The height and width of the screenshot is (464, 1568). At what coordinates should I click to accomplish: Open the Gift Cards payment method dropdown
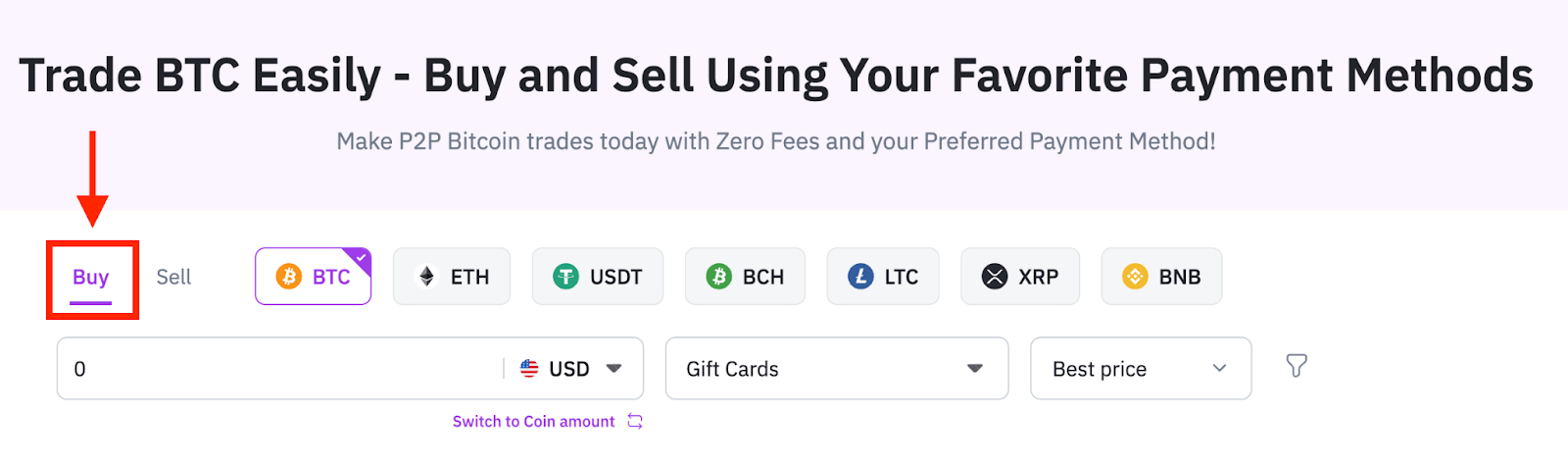coord(837,369)
